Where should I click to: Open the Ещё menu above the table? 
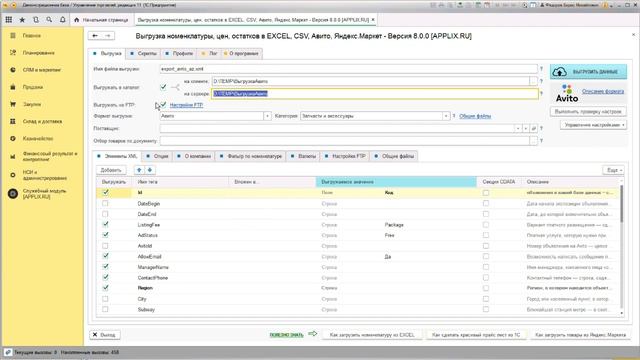(x=613, y=170)
